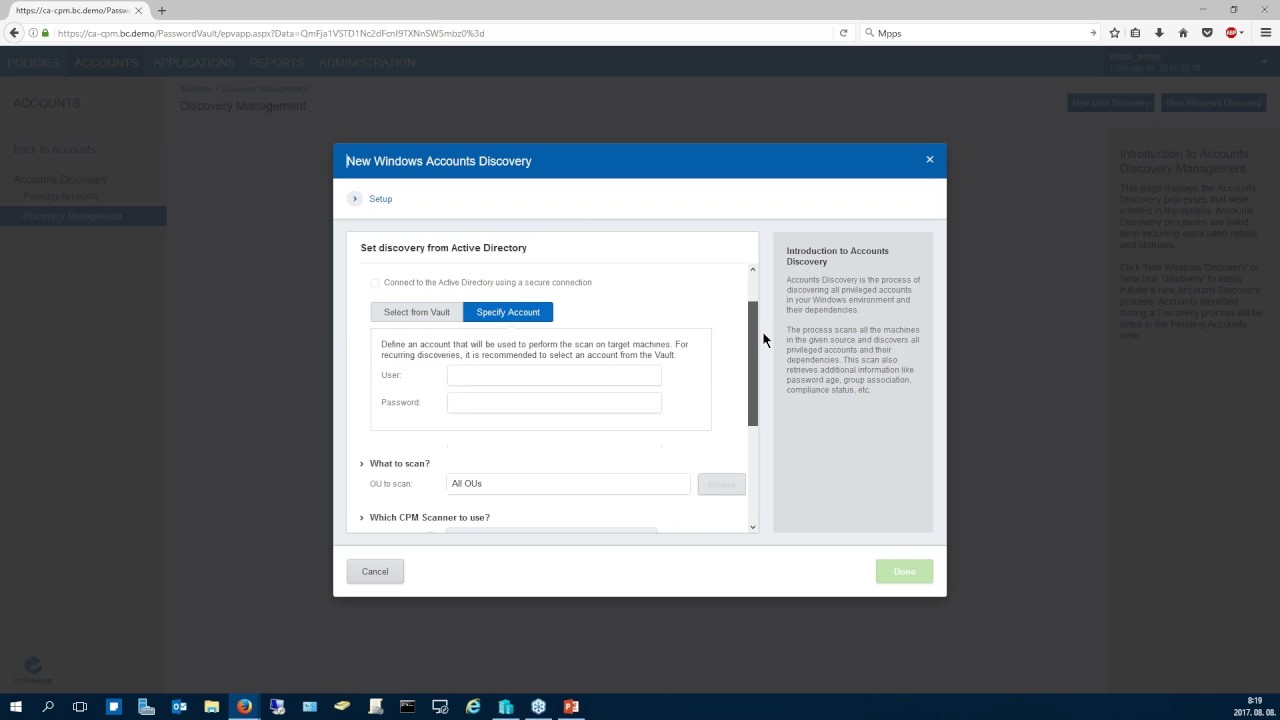
Task: Expand the Which CPM Scanner to use? section
Action: click(362, 518)
